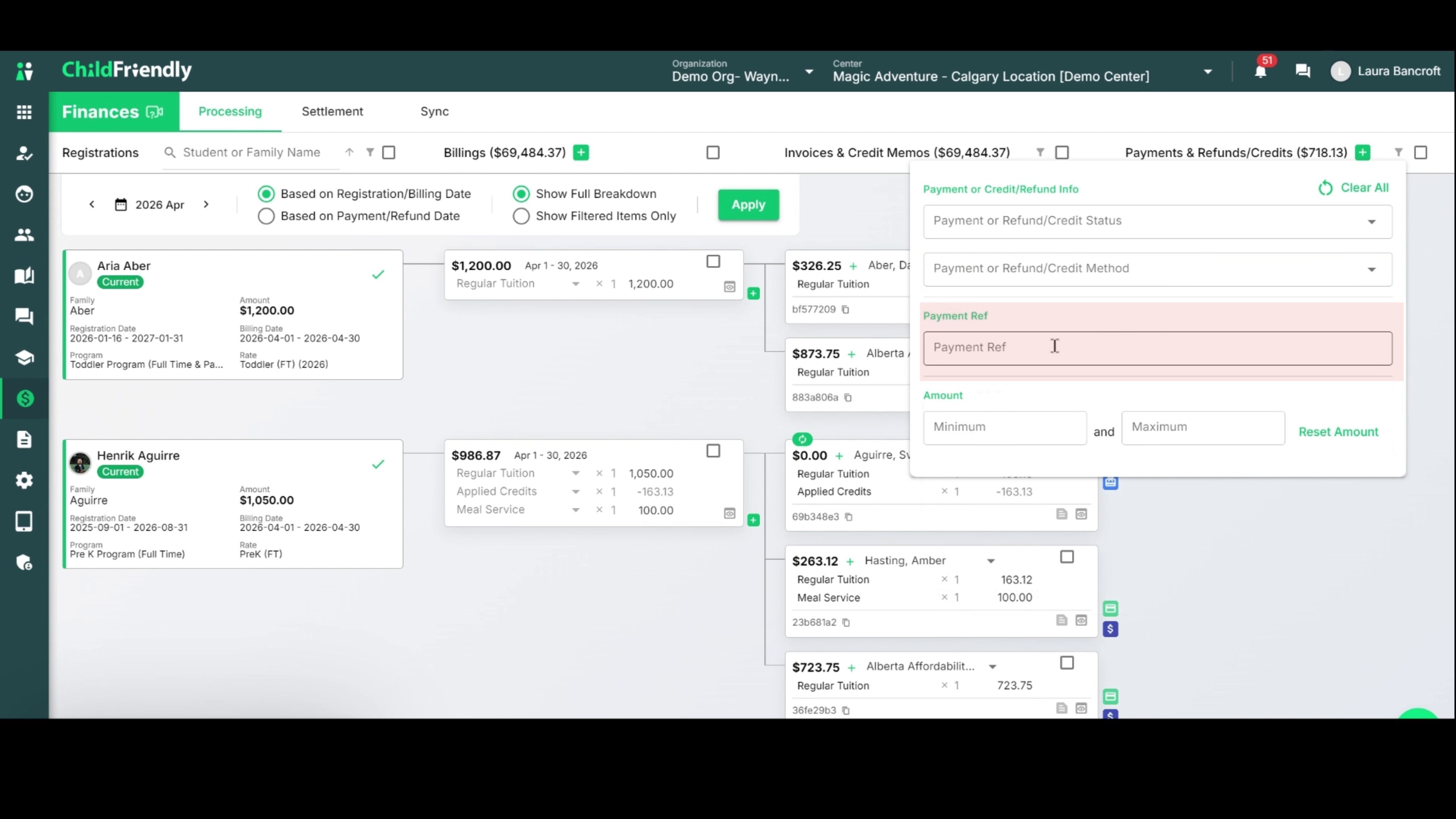
Task: Add new payment with green plus
Action: click(x=1363, y=153)
